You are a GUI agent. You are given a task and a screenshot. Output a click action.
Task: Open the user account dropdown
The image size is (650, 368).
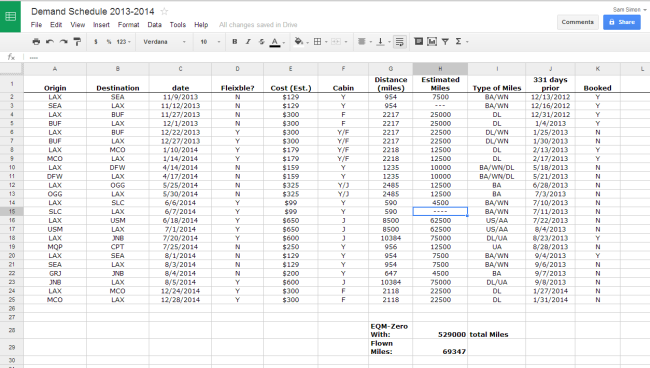(x=629, y=9)
